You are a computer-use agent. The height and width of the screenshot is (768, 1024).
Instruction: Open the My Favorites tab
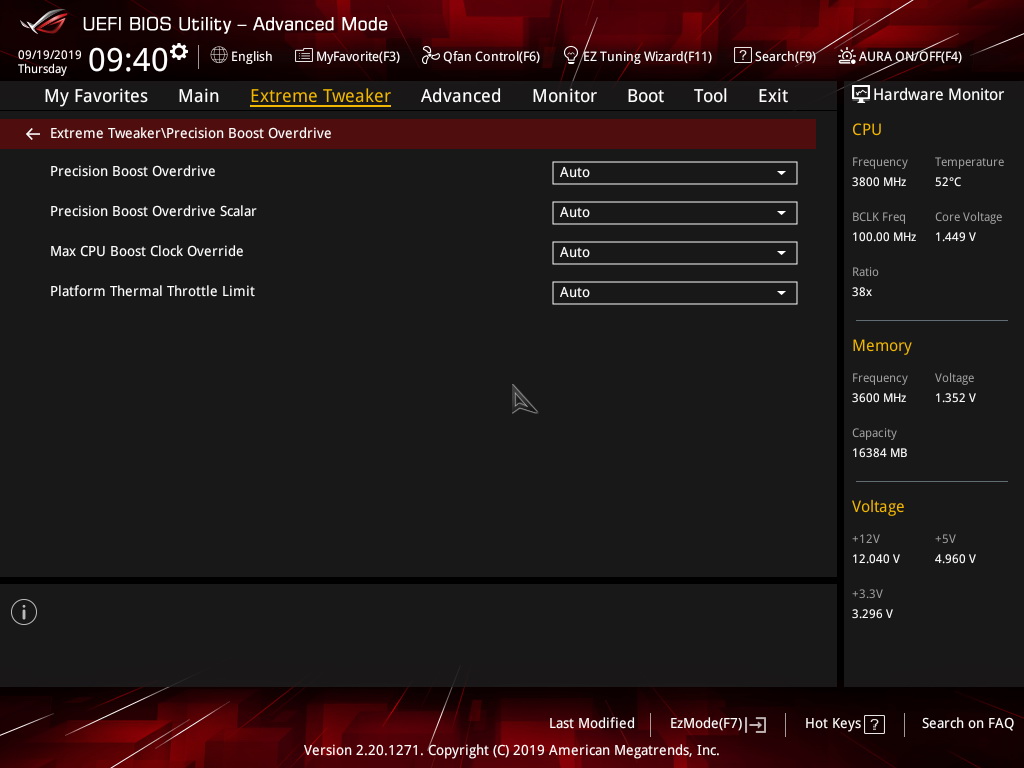tap(96, 96)
